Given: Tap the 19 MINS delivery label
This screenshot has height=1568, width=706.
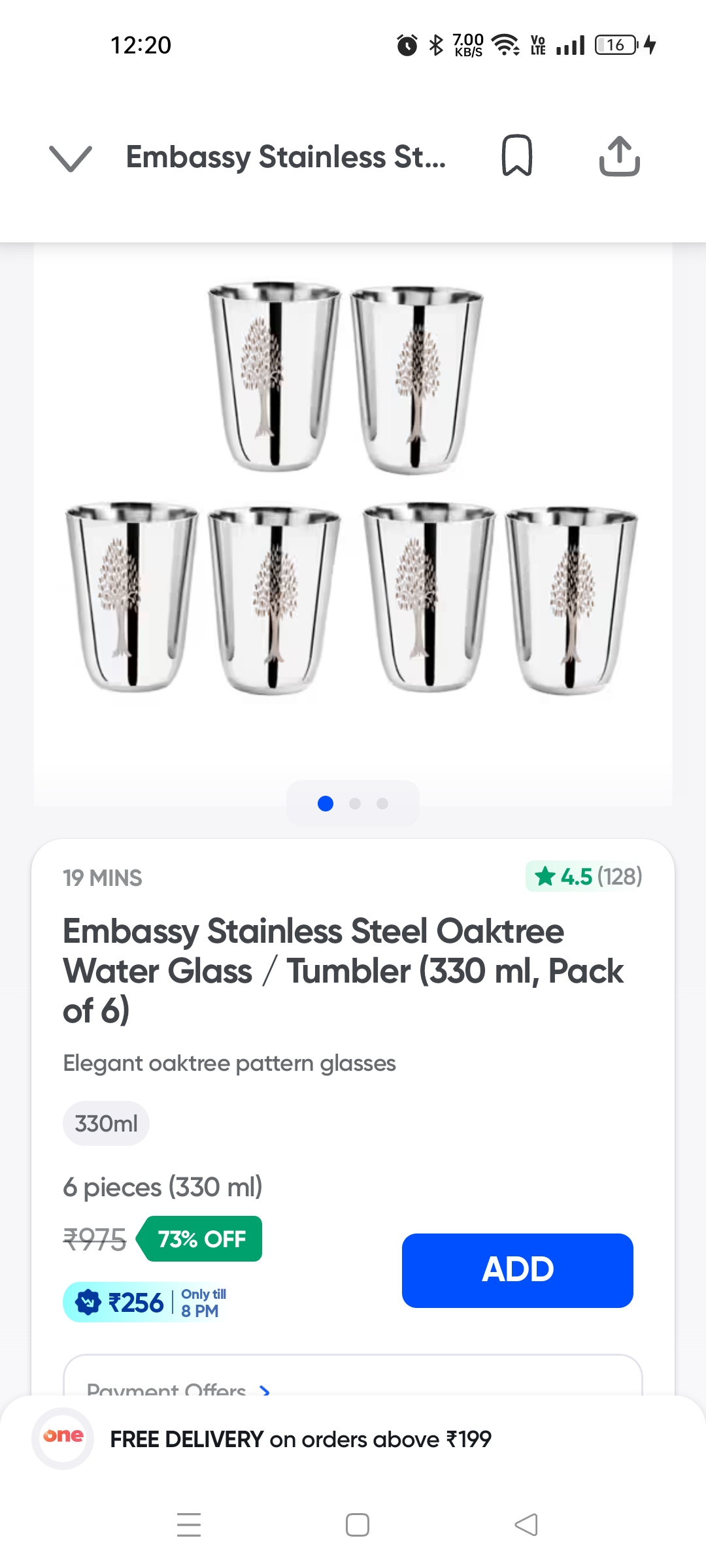Looking at the screenshot, I should tap(103, 877).
